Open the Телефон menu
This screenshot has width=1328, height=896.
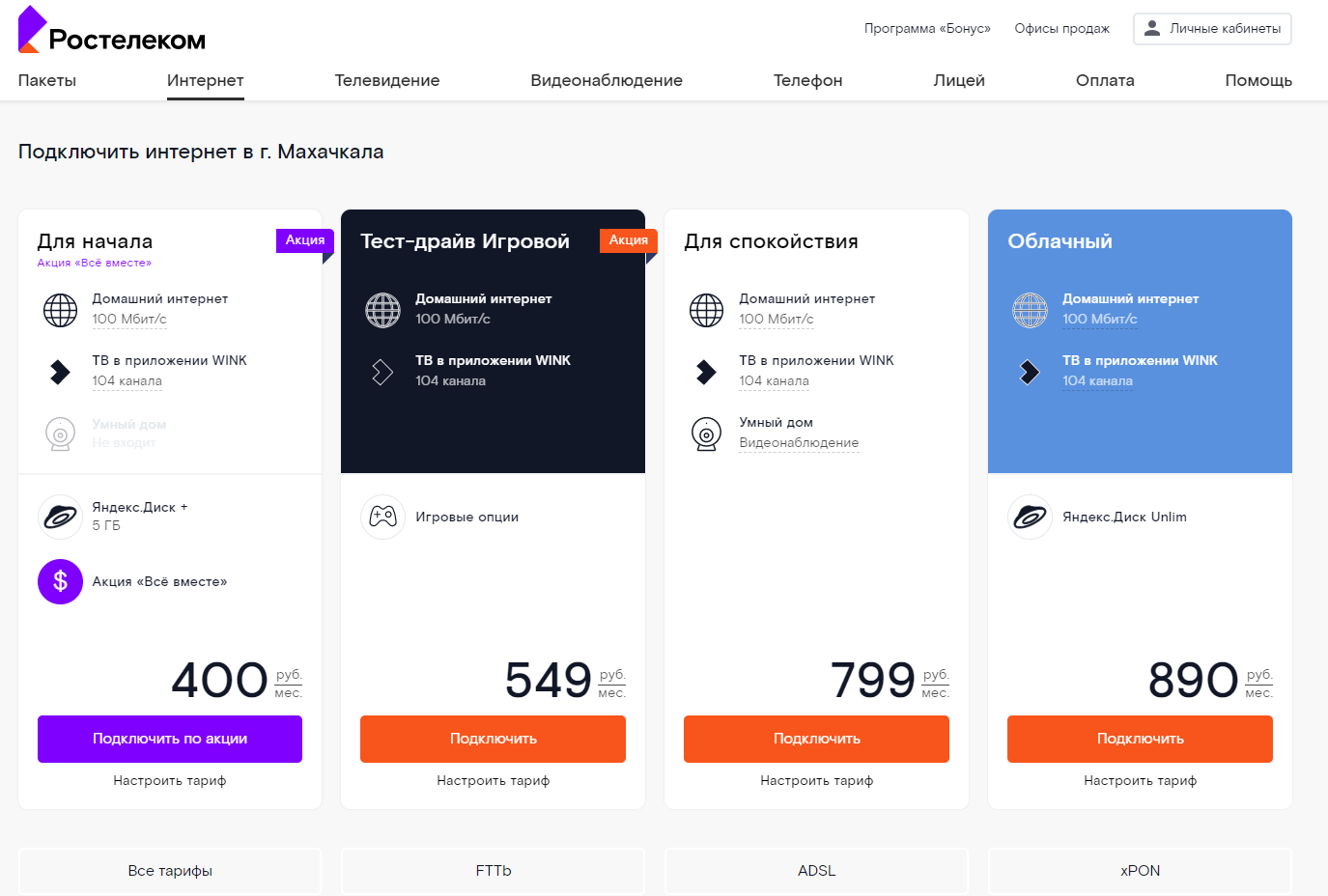click(808, 80)
